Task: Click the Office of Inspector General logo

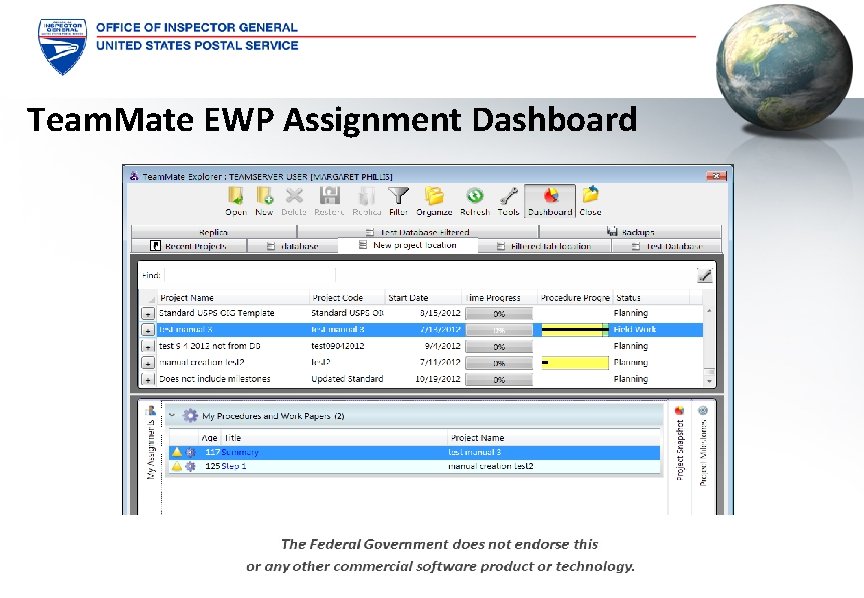Action: pos(62,46)
